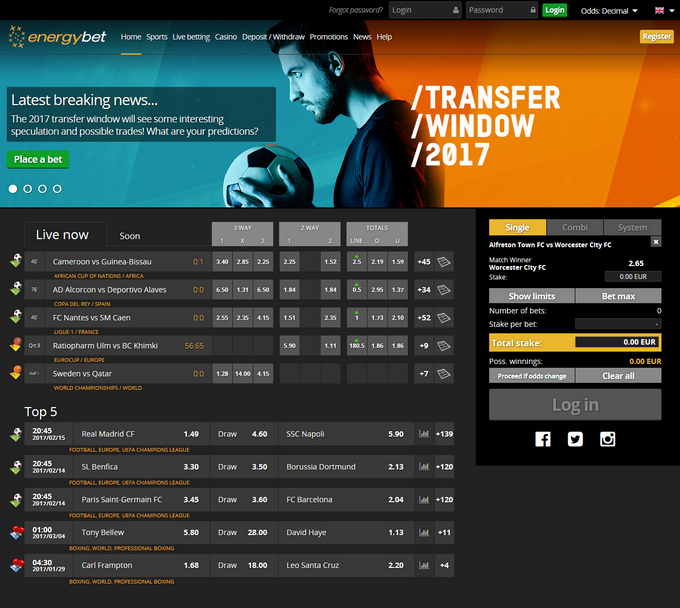
Task: Click Forgot password link
Action: 356,10
